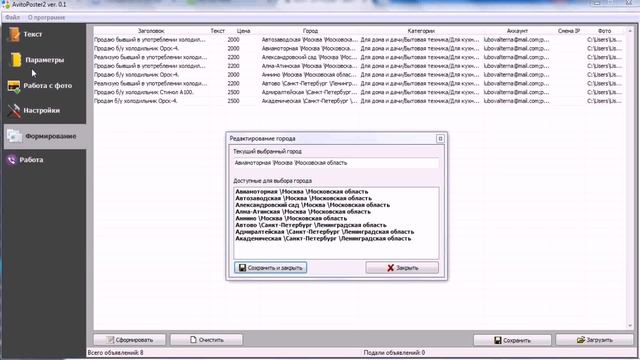
Task: Click the Закрыть button in dialog
Action: point(402,268)
